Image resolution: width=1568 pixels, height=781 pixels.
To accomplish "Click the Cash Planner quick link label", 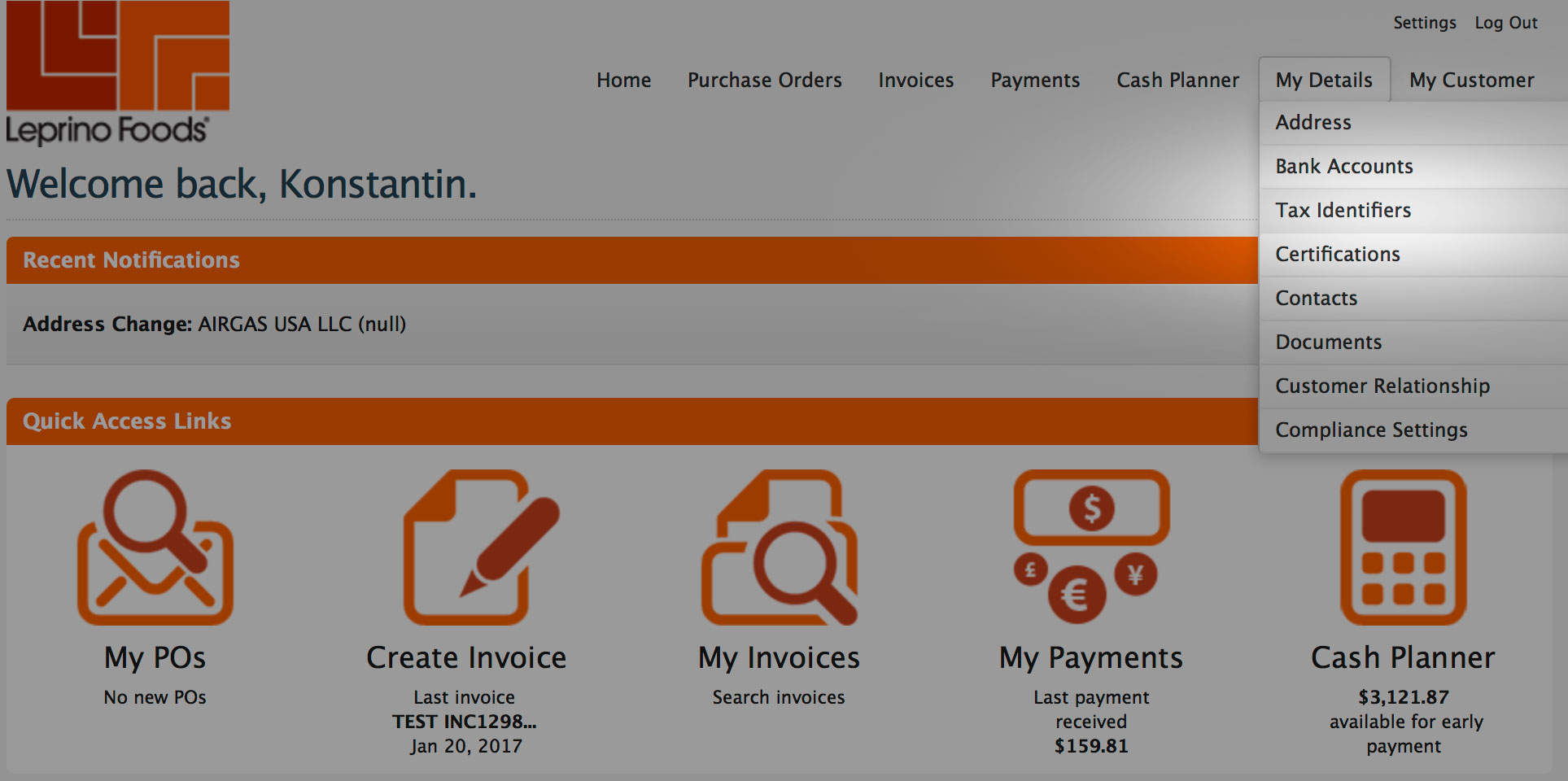I will (1404, 657).
